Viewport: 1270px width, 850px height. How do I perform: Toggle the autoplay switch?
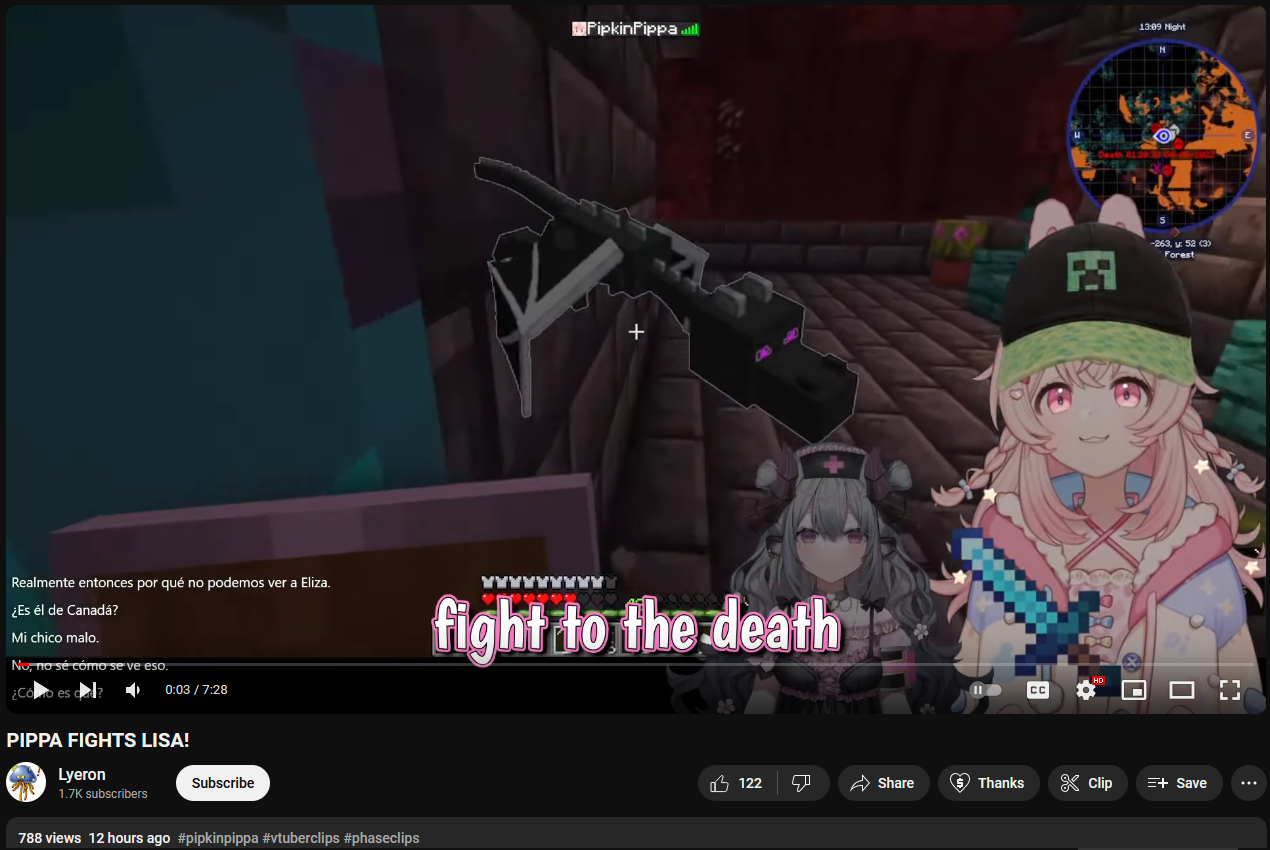[985, 690]
